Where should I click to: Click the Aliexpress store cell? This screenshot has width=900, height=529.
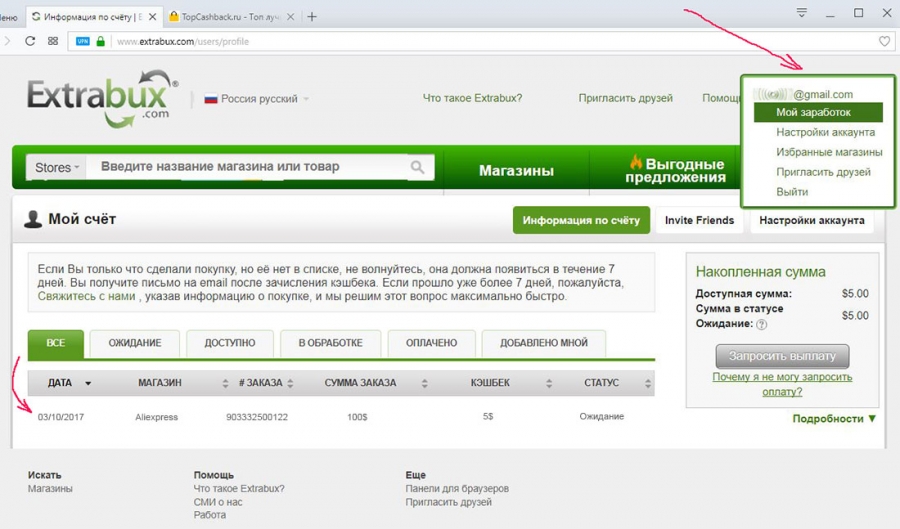point(157,417)
